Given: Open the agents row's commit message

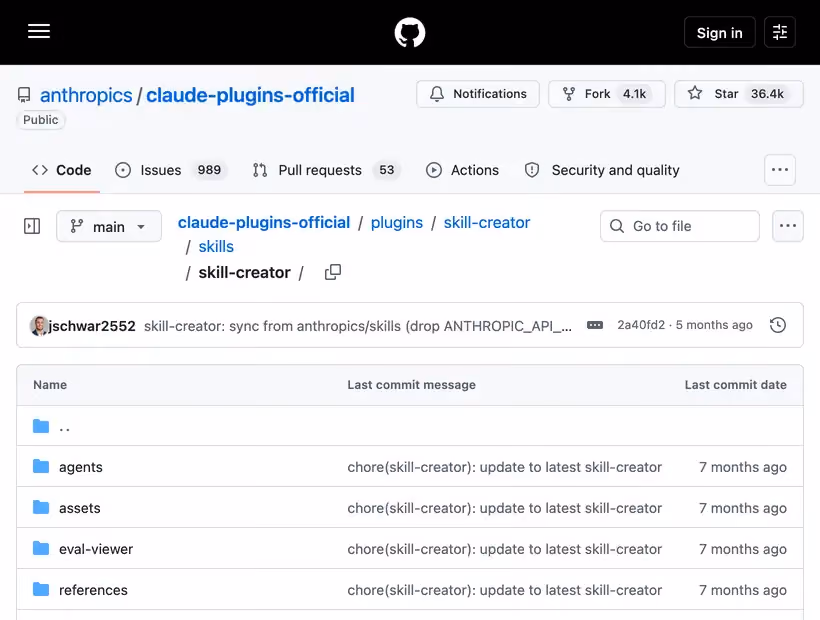Looking at the screenshot, I should point(505,467).
